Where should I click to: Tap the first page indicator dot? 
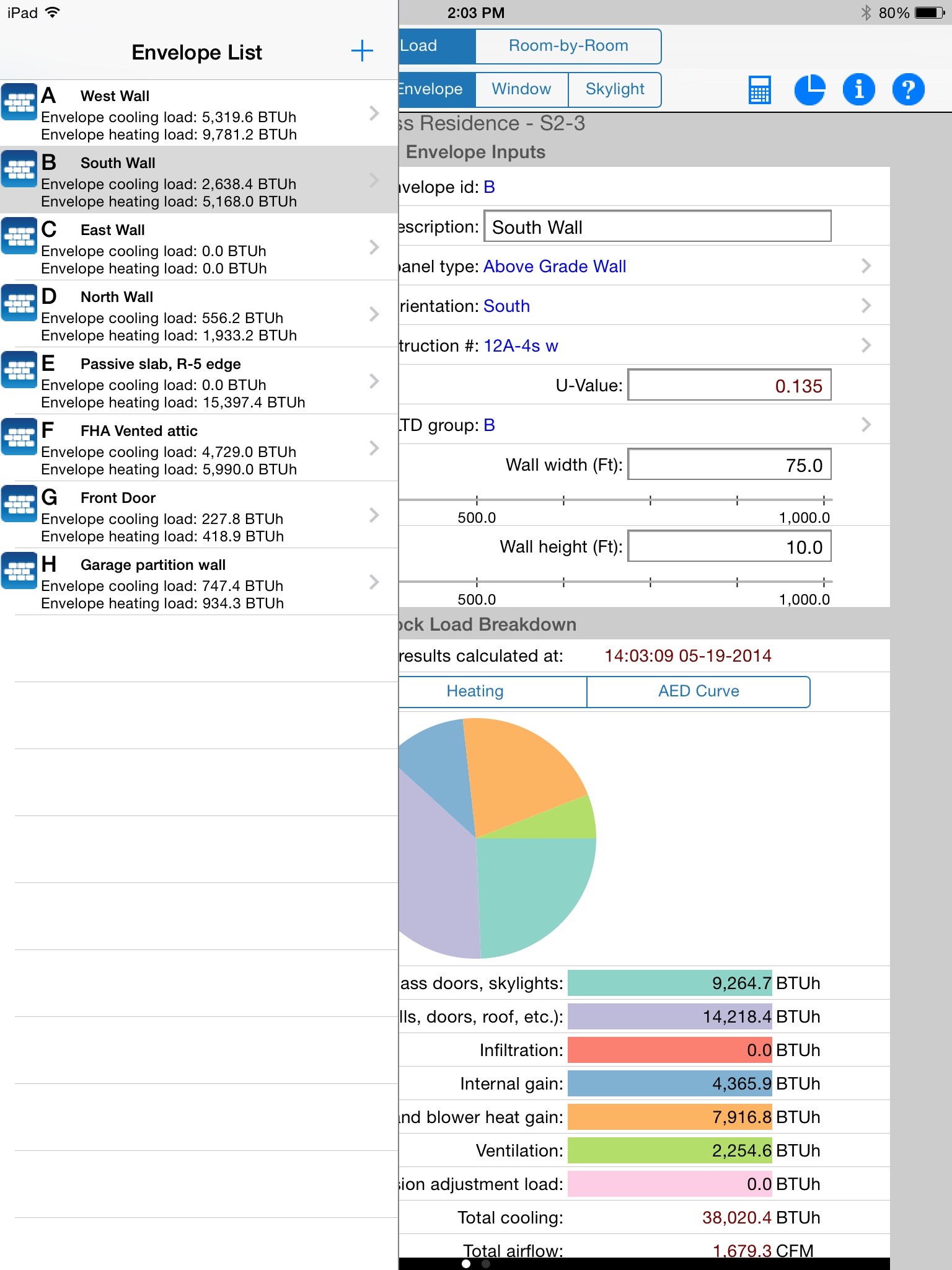[466, 1263]
